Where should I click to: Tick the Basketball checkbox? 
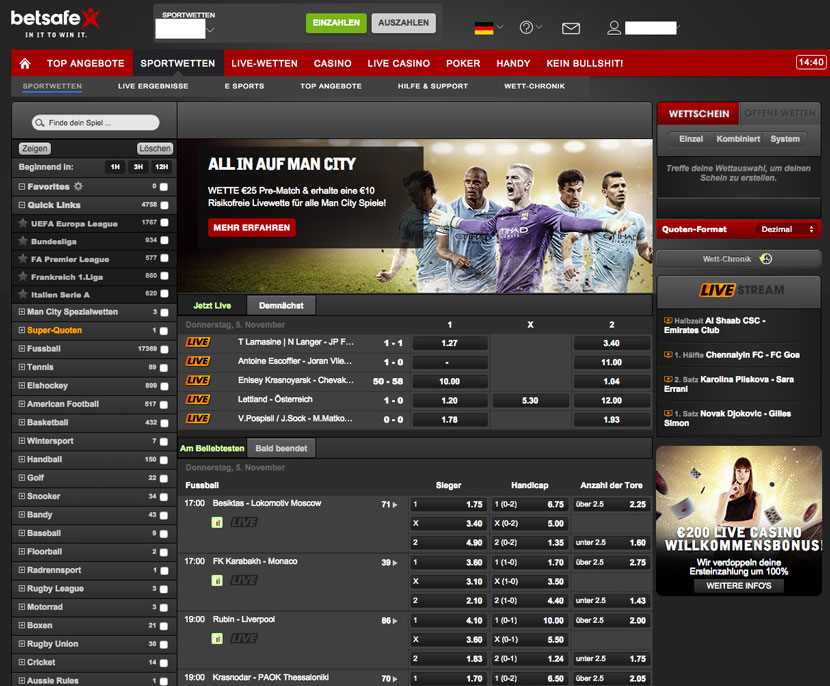tap(164, 423)
